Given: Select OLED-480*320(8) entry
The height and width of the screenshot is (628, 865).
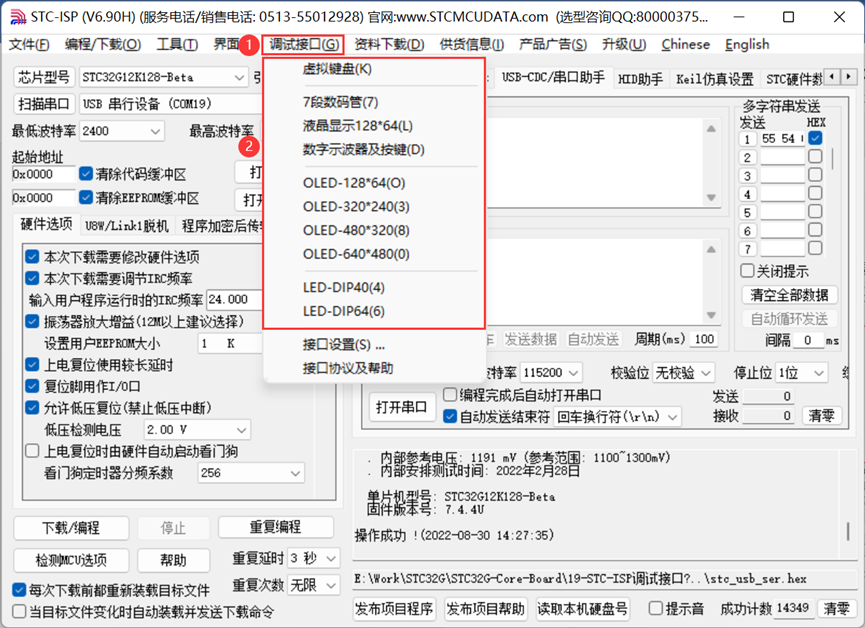Looking at the screenshot, I should tap(374, 230).
